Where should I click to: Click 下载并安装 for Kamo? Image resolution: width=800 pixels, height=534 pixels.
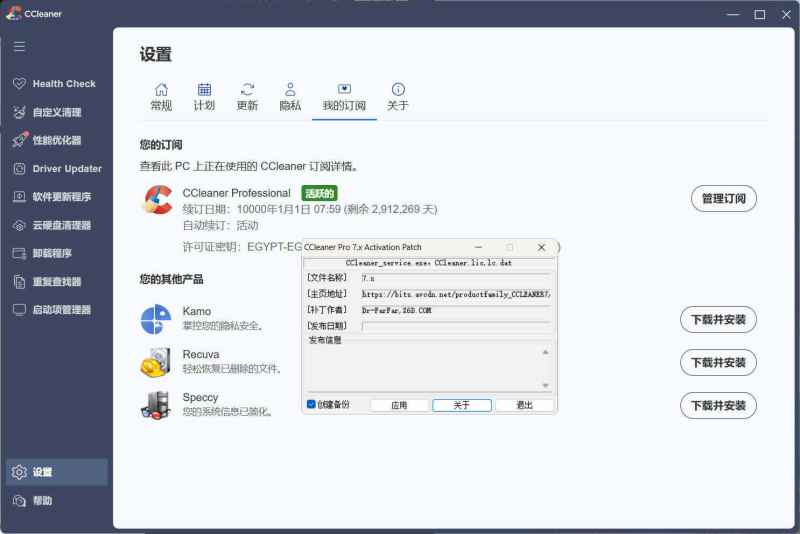(x=718, y=320)
